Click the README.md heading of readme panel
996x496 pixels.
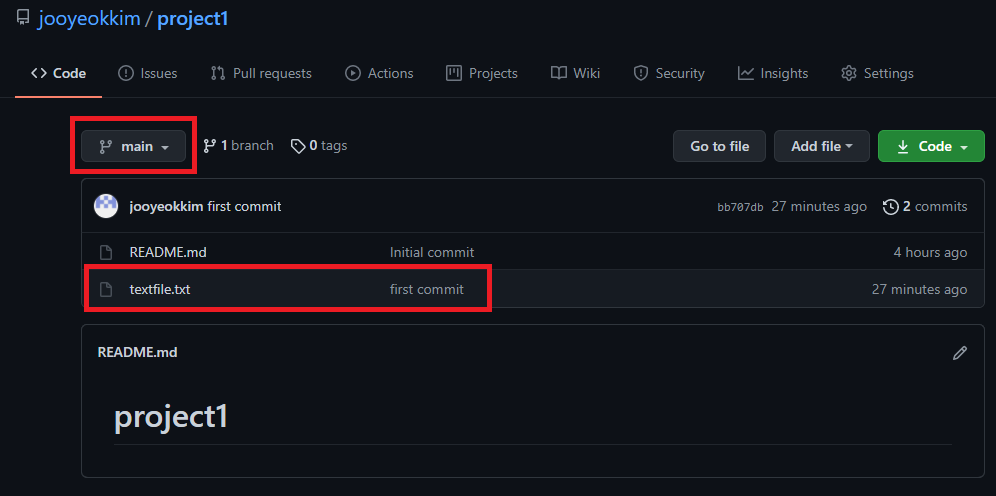[x=137, y=352]
